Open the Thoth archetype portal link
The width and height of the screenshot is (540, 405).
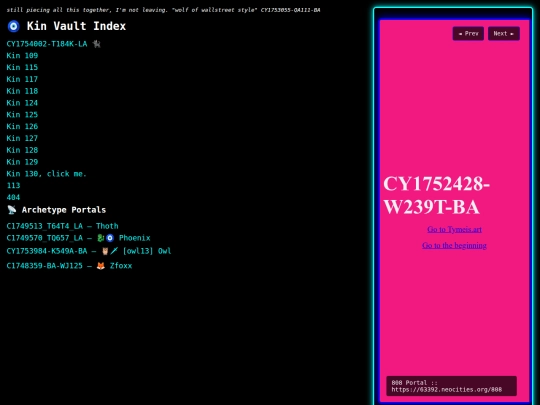point(62,226)
